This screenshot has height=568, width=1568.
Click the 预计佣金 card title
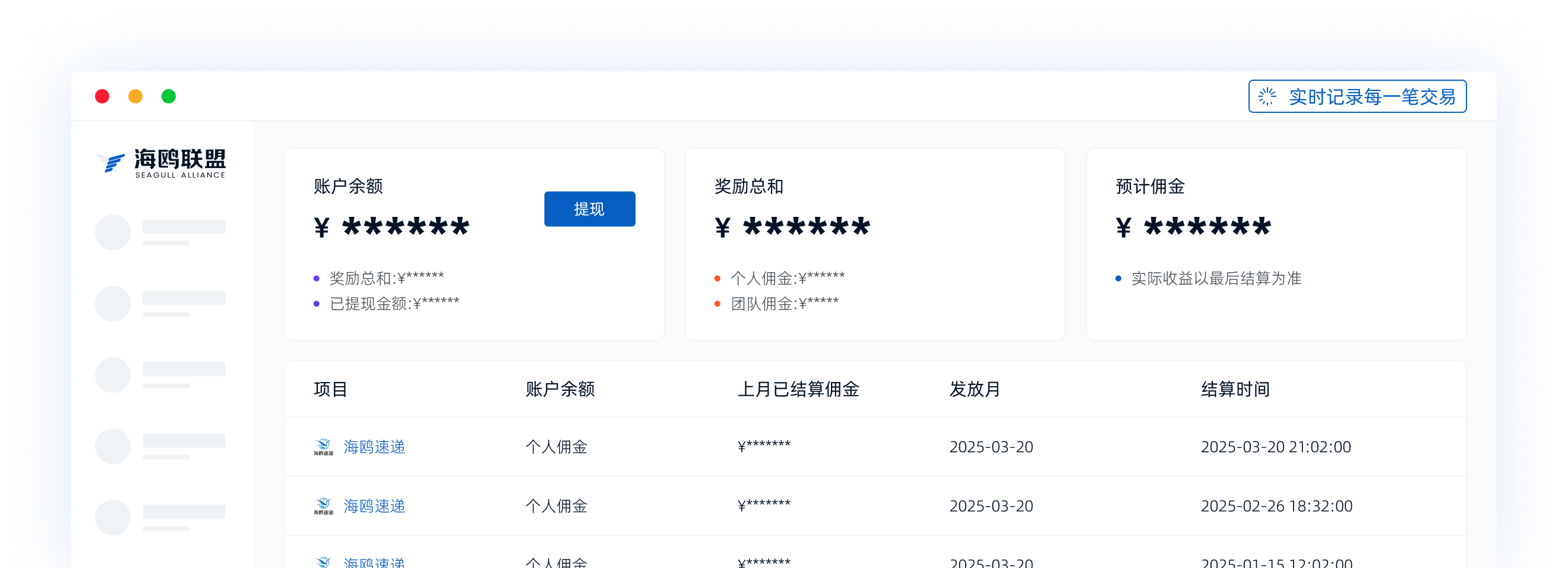pos(1150,187)
